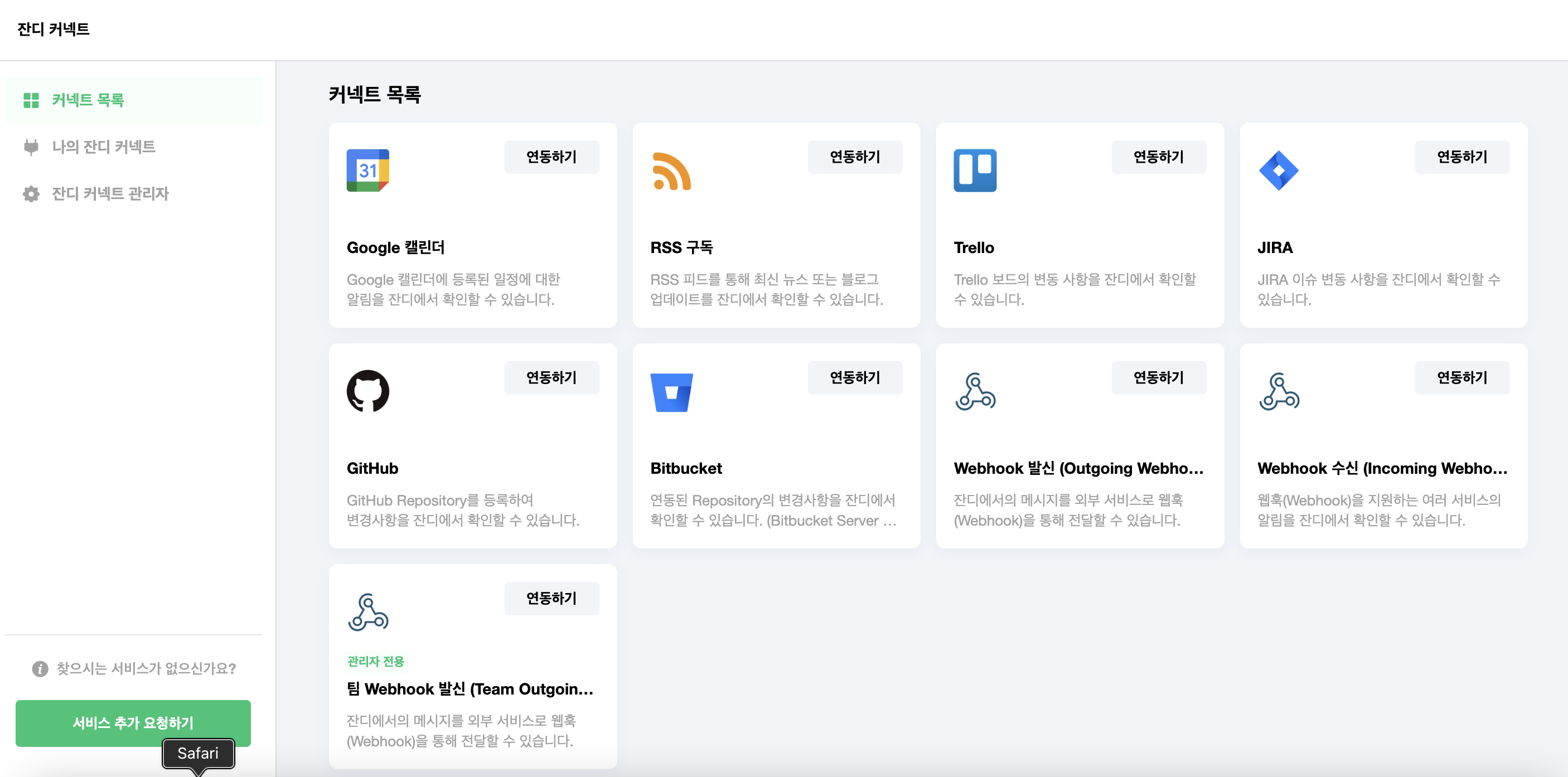This screenshot has height=777, width=1568.
Task: Click the GitHub octocat icon
Action: pyautogui.click(x=367, y=391)
